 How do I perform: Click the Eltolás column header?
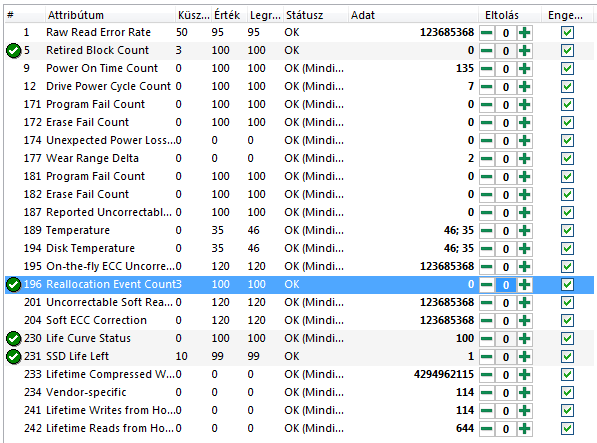pos(510,15)
